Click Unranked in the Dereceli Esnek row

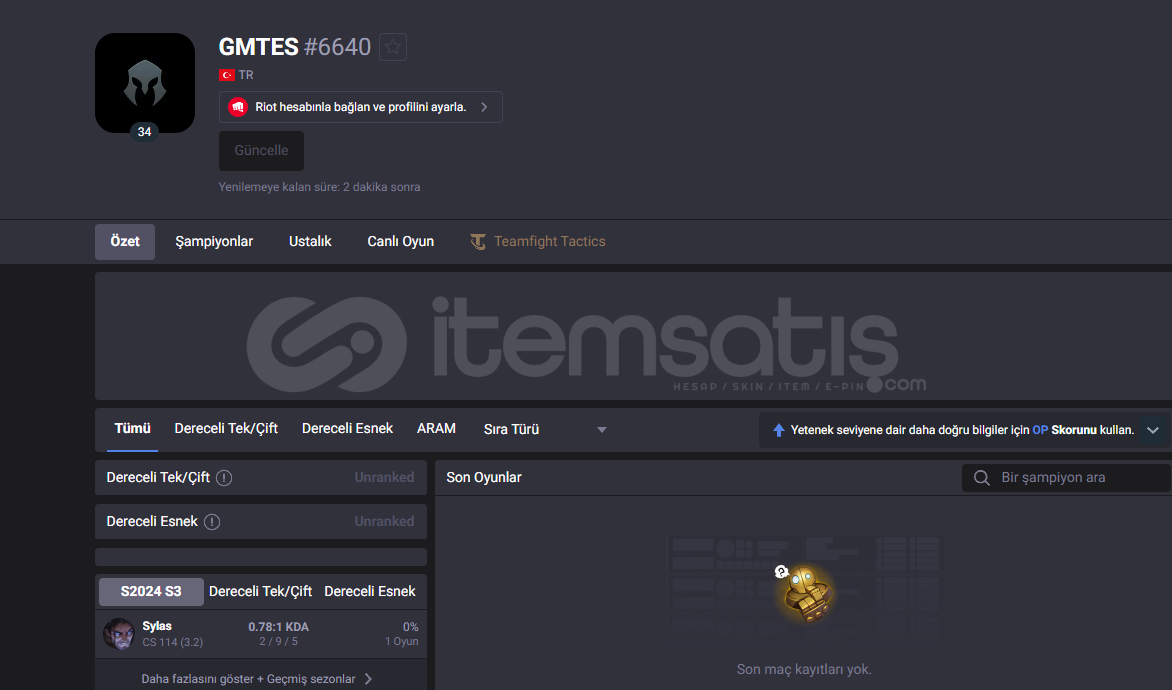pyautogui.click(x=384, y=521)
